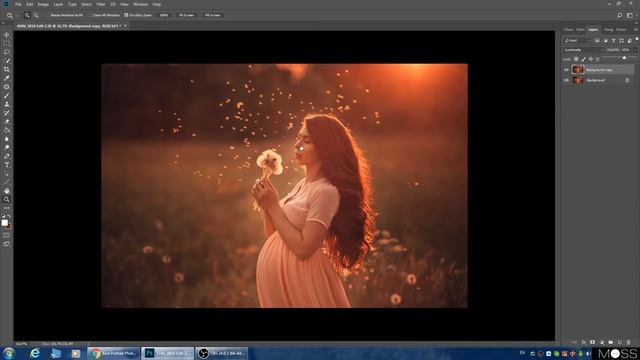Select the Move tool

click(7, 35)
